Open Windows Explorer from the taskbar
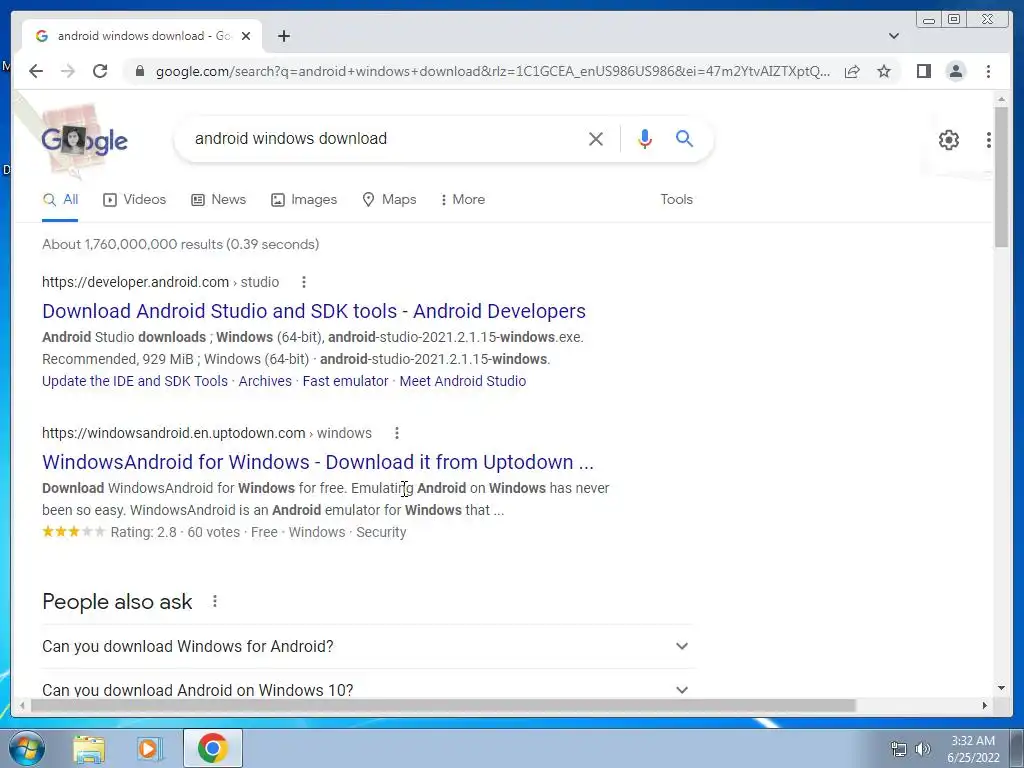1024x768 pixels. pos(89,748)
